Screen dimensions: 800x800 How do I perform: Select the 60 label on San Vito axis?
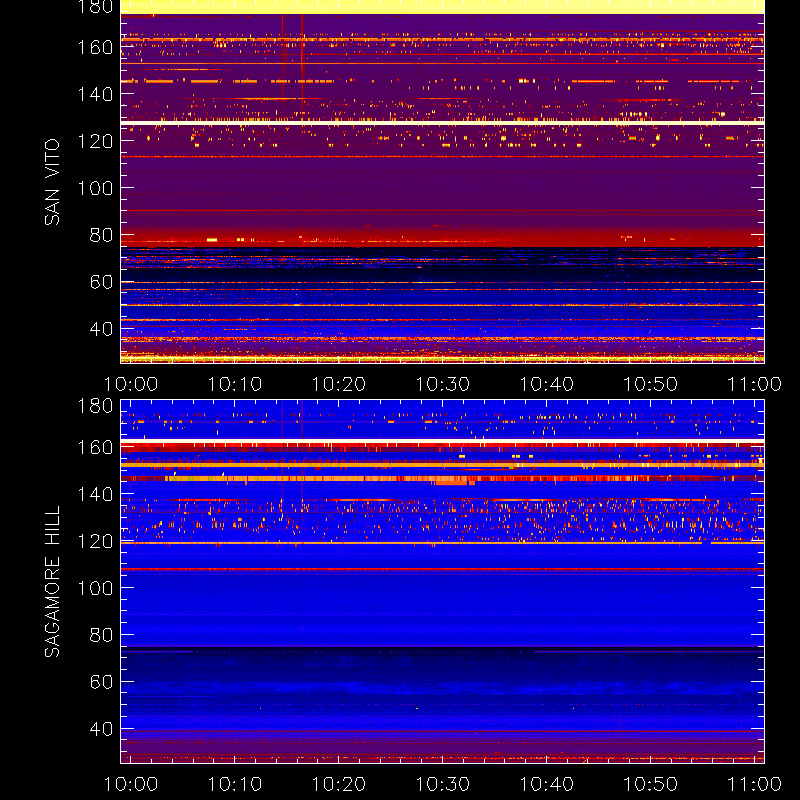[x=101, y=282]
